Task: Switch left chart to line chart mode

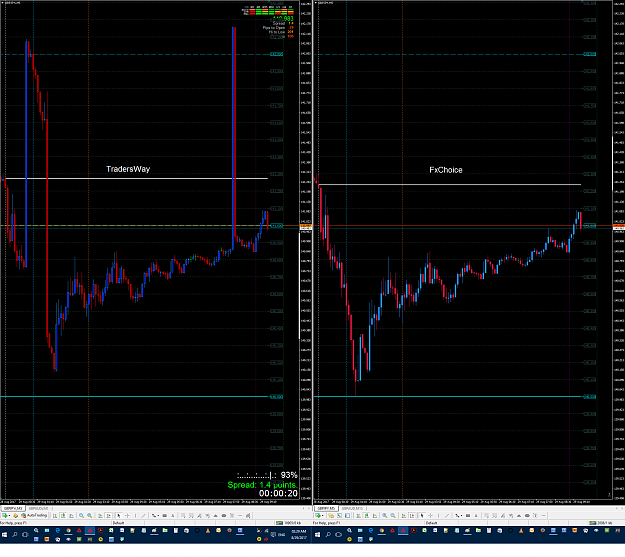Action: 71,516
